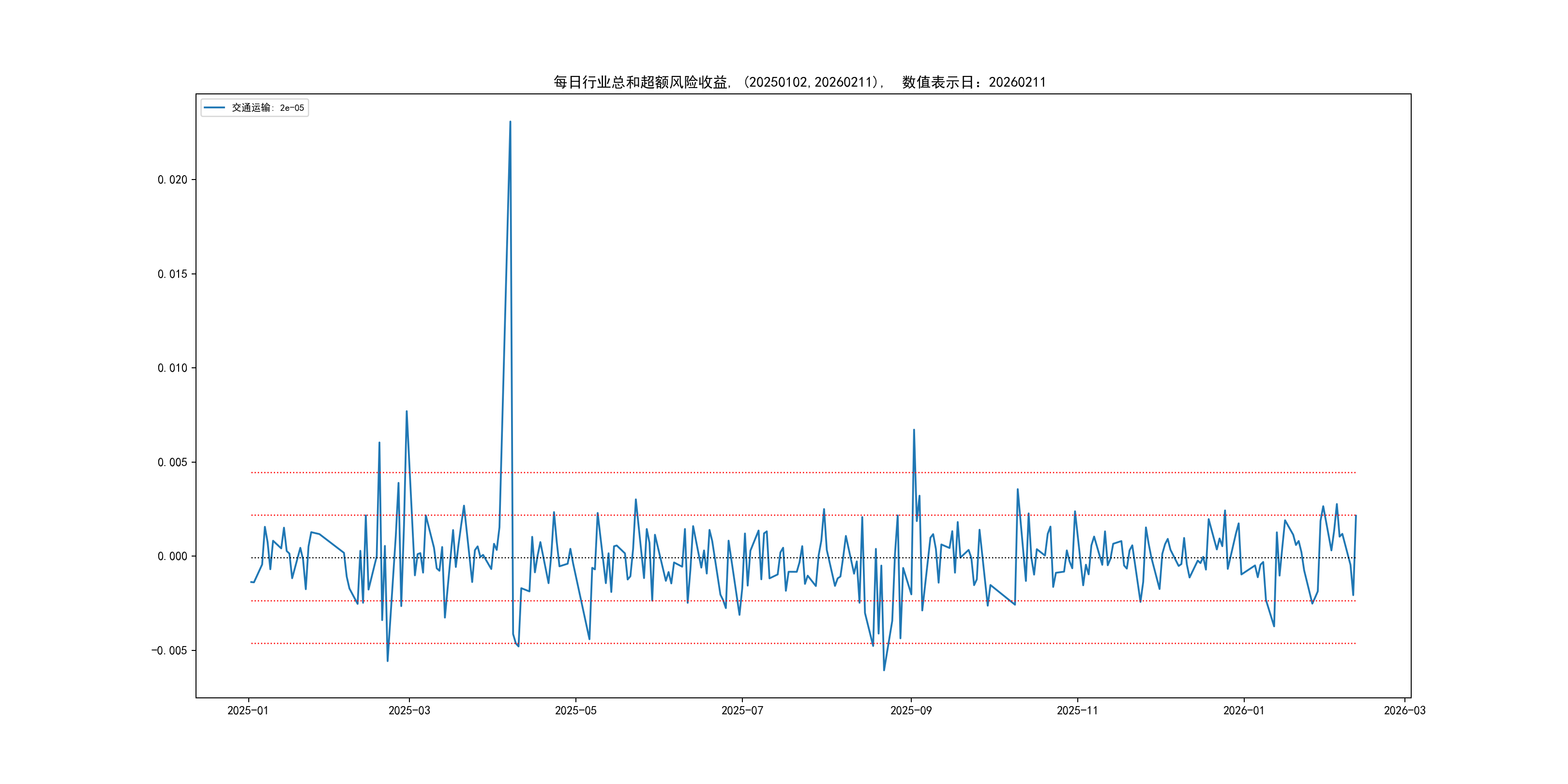Viewport: 1568px width, 784px height.
Task: Click the early March 2025 spike peak
Action: pyautogui.click(x=407, y=411)
